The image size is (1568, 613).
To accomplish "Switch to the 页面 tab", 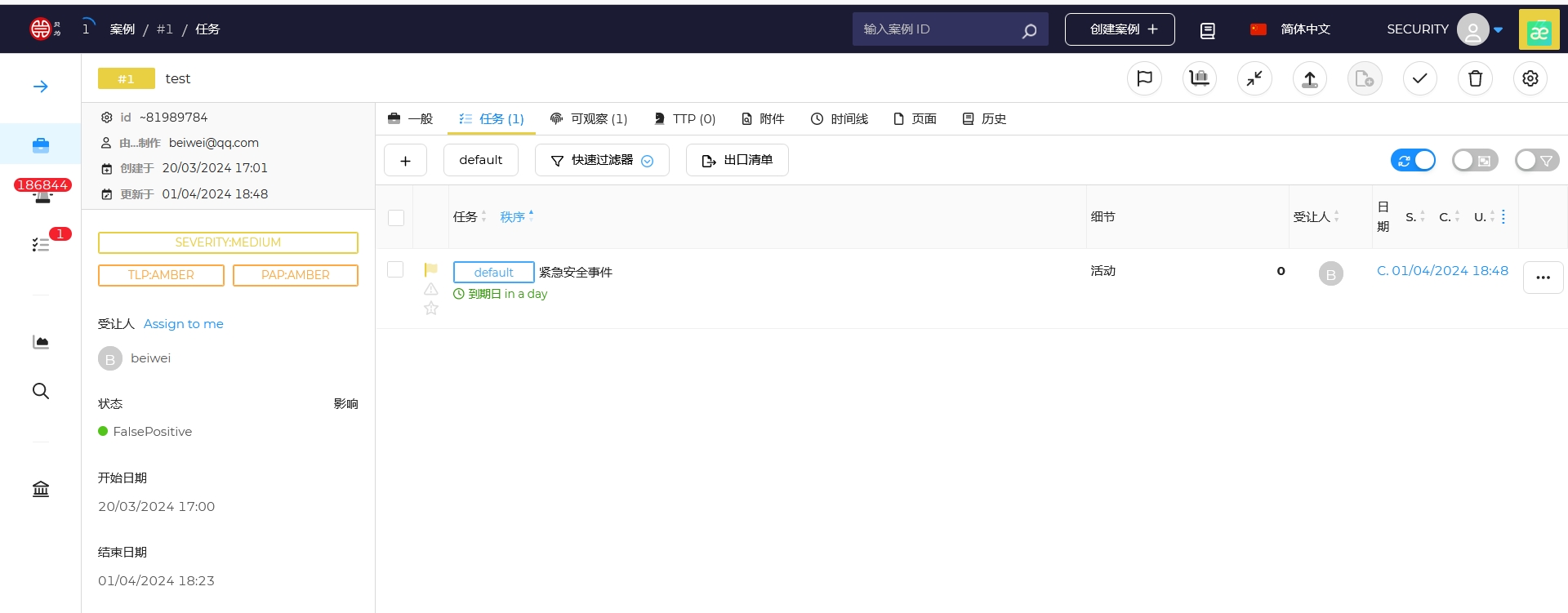I will [x=915, y=119].
